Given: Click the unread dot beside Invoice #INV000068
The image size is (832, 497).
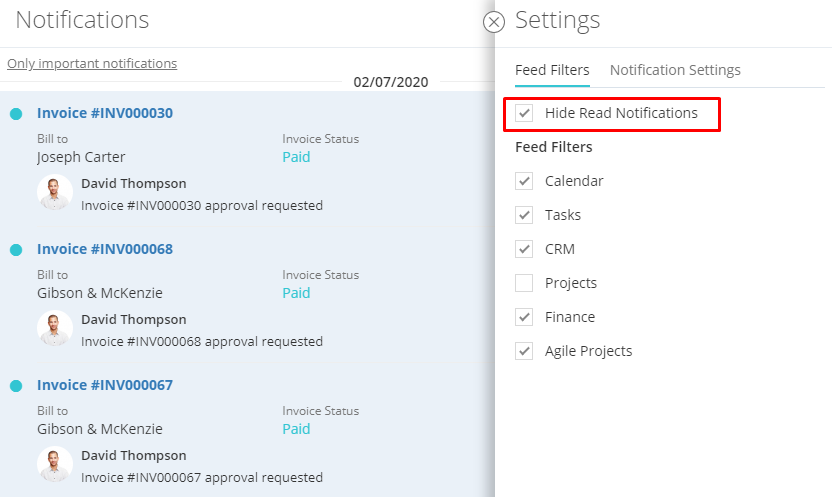Looking at the screenshot, I should [x=16, y=250].
